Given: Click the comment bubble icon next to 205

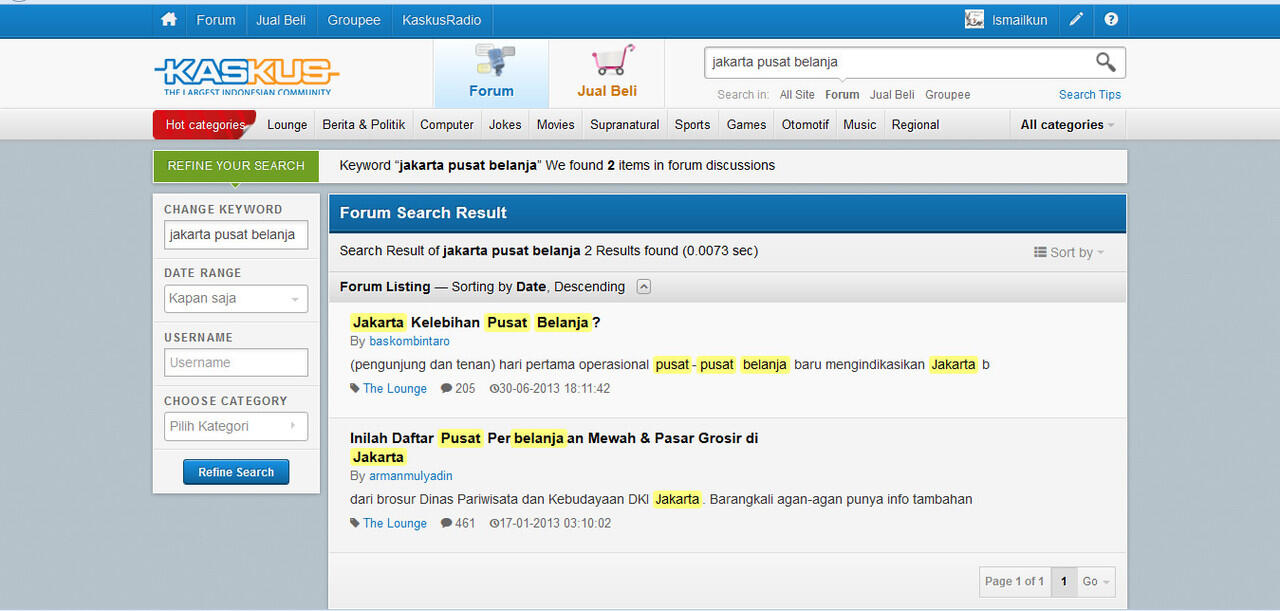Looking at the screenshot, I should tap(447, 389).
